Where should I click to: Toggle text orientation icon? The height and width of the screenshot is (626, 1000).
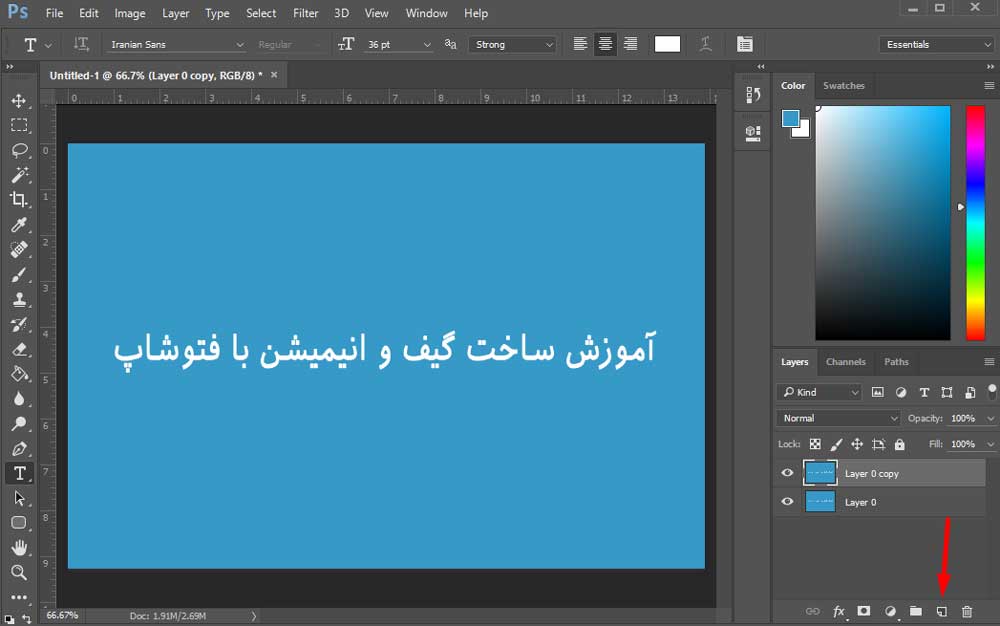click(x=81, y=44)
